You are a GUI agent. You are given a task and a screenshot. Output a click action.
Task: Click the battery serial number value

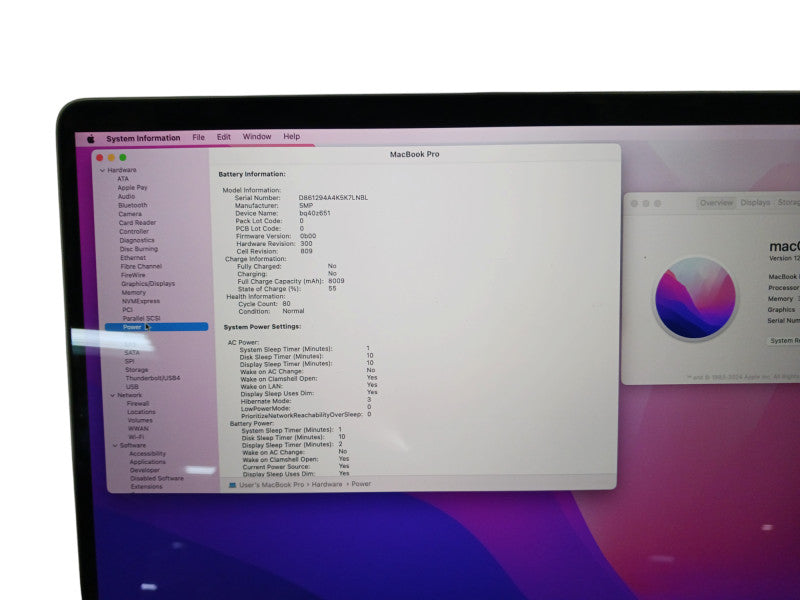click(333, 197)
